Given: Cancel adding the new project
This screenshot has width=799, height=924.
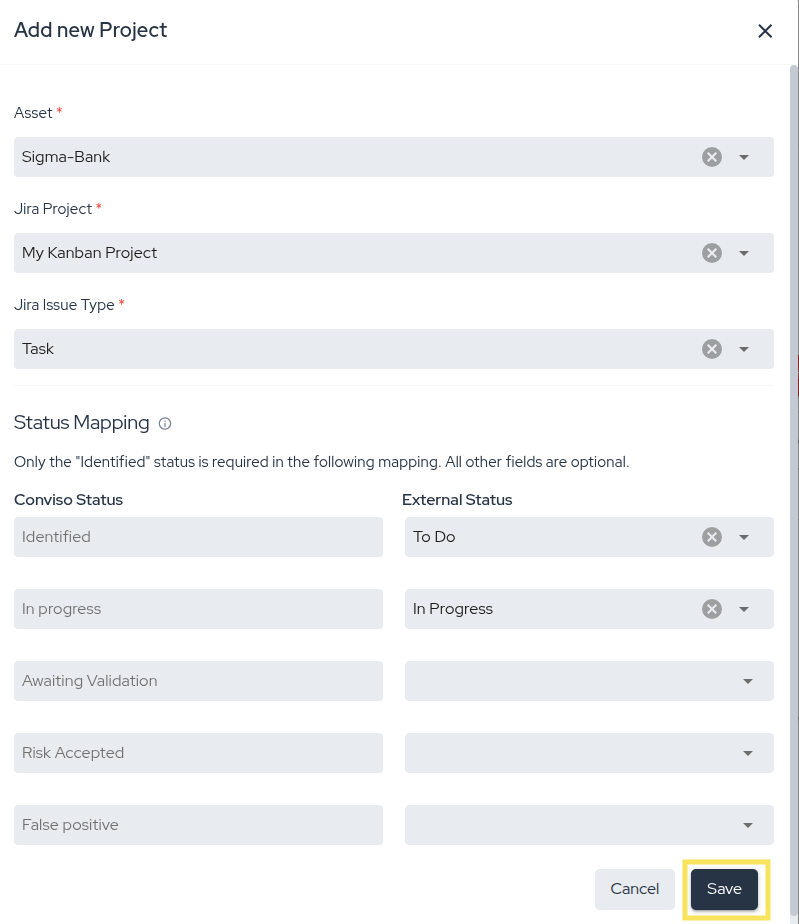Looking at the screenshot, I should pyautogui.click(x=634, y=889).
